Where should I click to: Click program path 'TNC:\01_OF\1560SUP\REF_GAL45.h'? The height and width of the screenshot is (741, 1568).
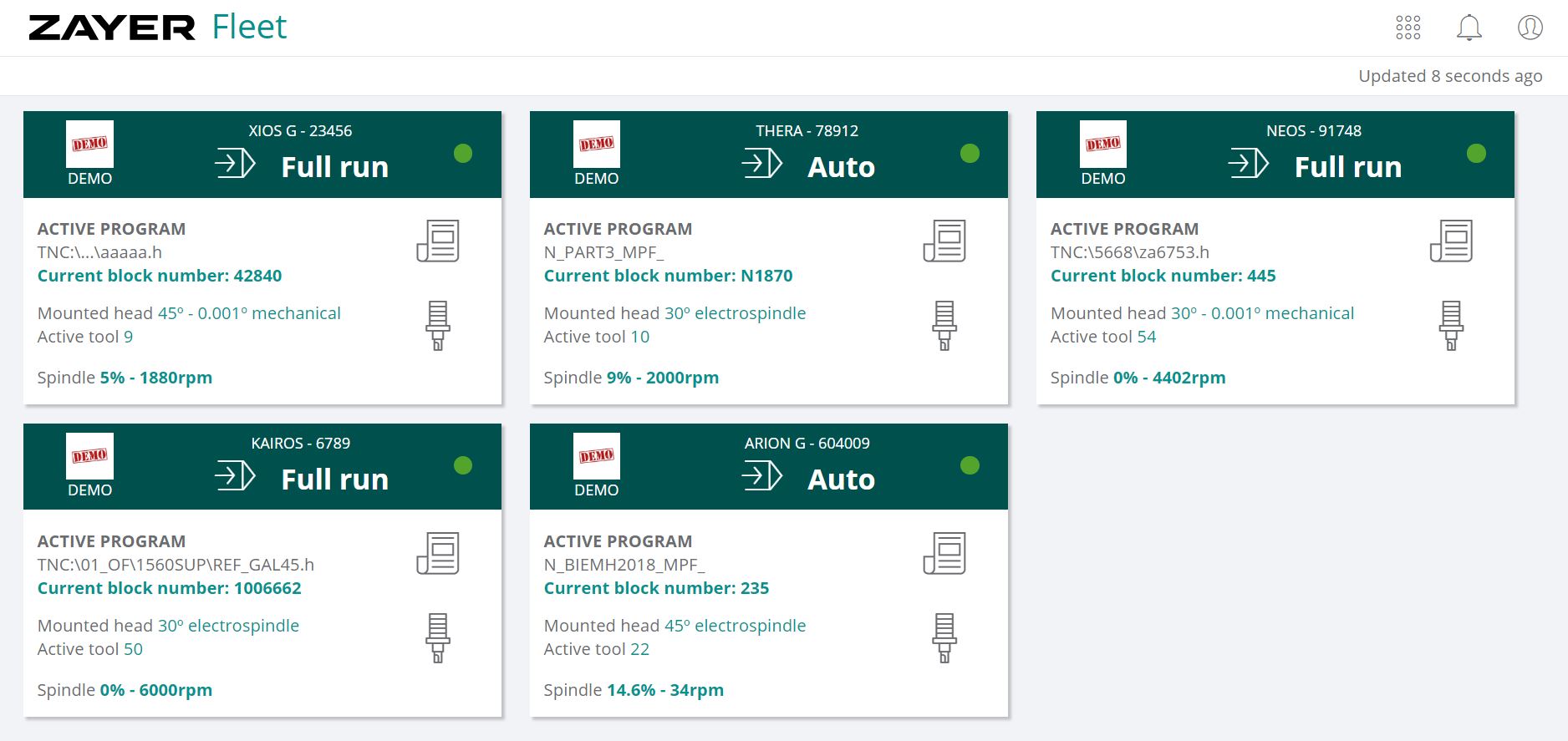[176, 565]
